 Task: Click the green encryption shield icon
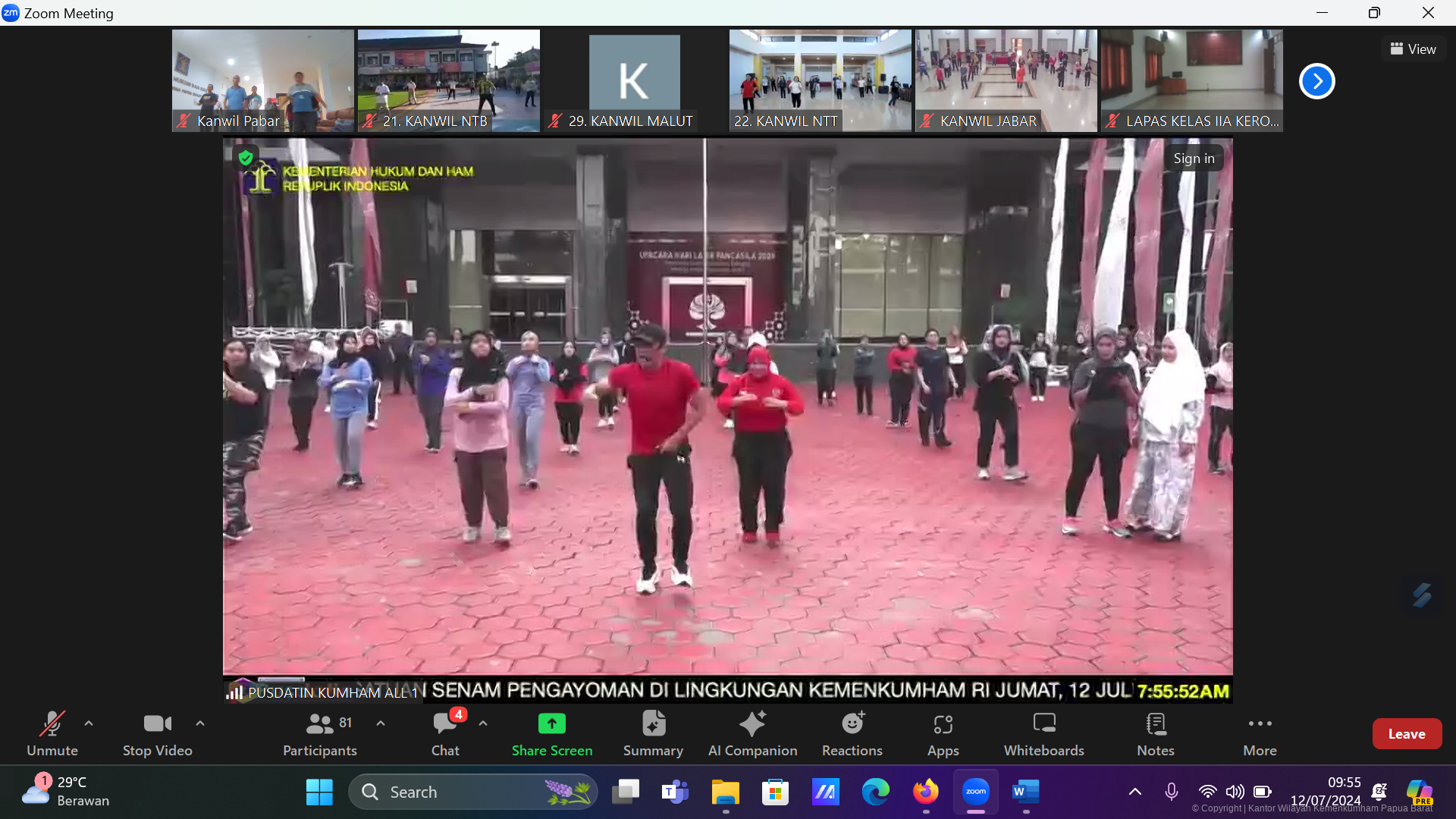pos(245,158)
